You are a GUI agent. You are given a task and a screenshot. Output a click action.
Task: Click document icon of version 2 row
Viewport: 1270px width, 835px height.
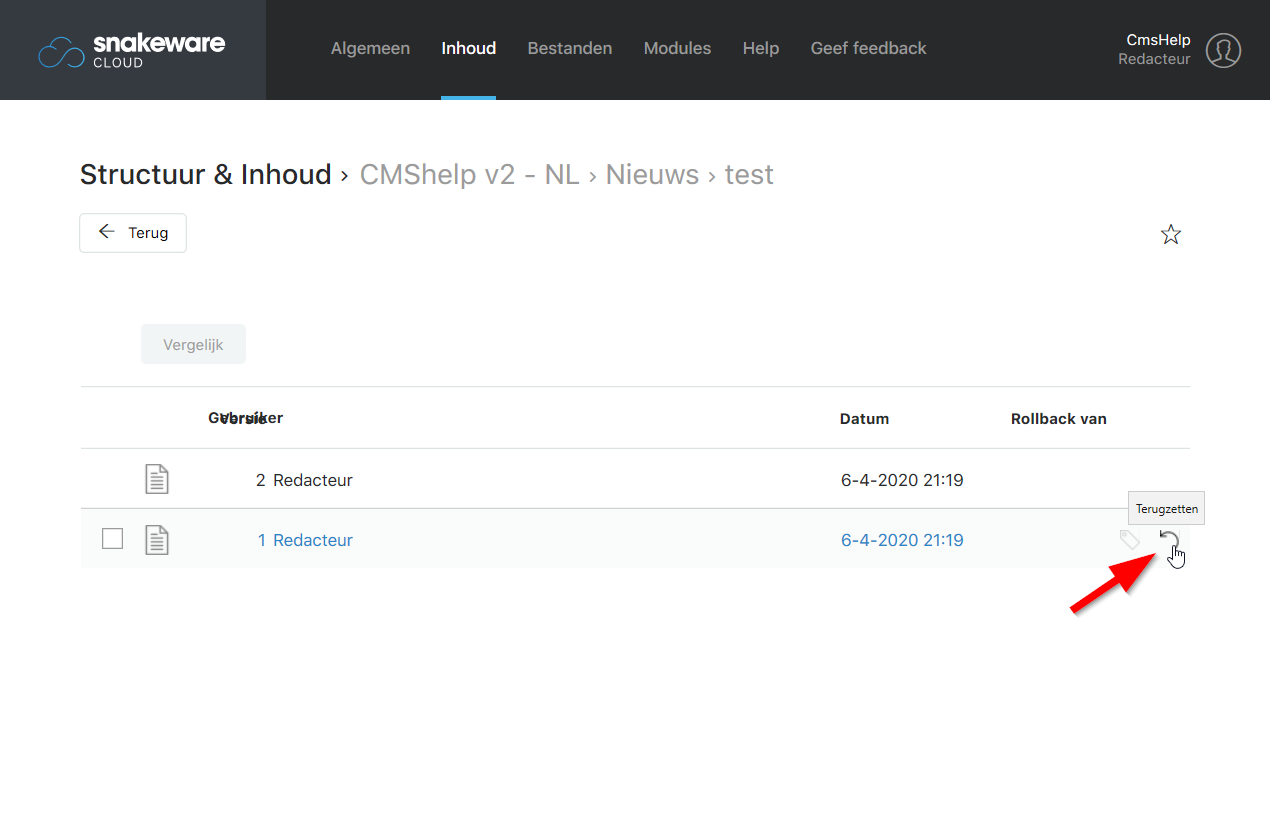157,479
